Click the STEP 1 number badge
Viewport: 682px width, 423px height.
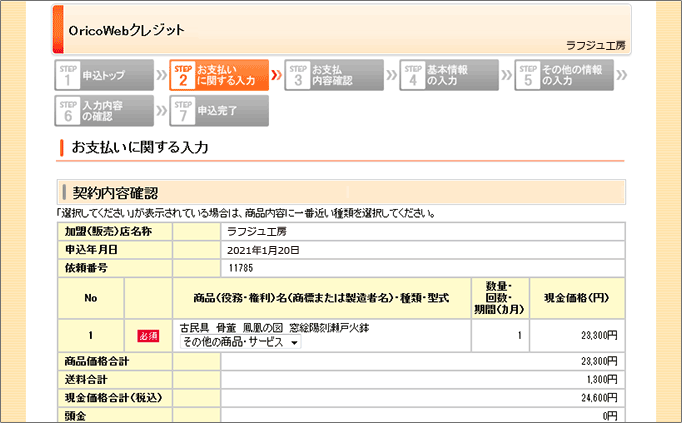[x=68, y=76]
